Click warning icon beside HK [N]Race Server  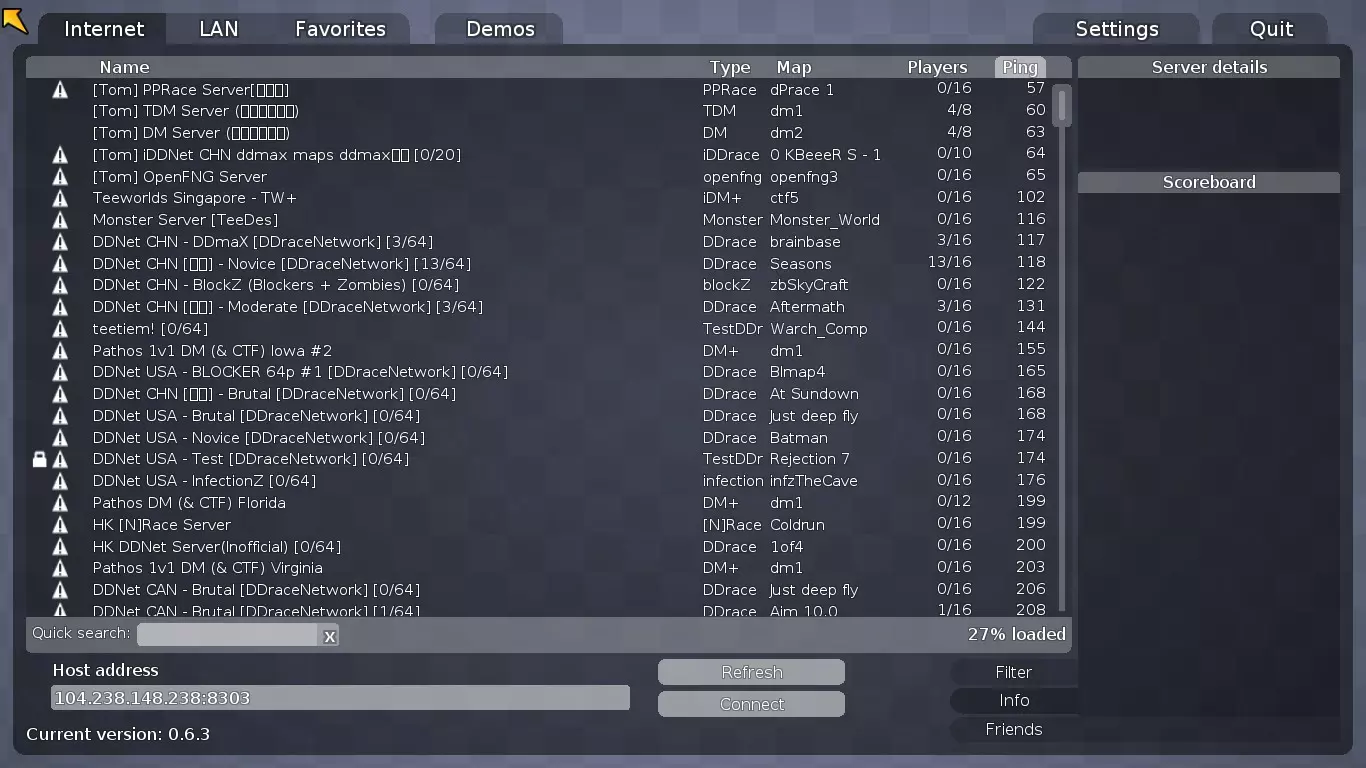(x=60, y=525)
